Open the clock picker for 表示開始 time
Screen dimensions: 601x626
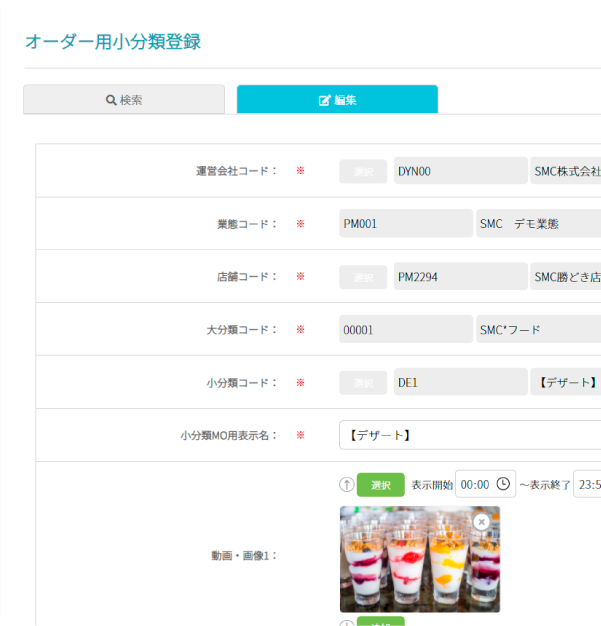(503, 485)
